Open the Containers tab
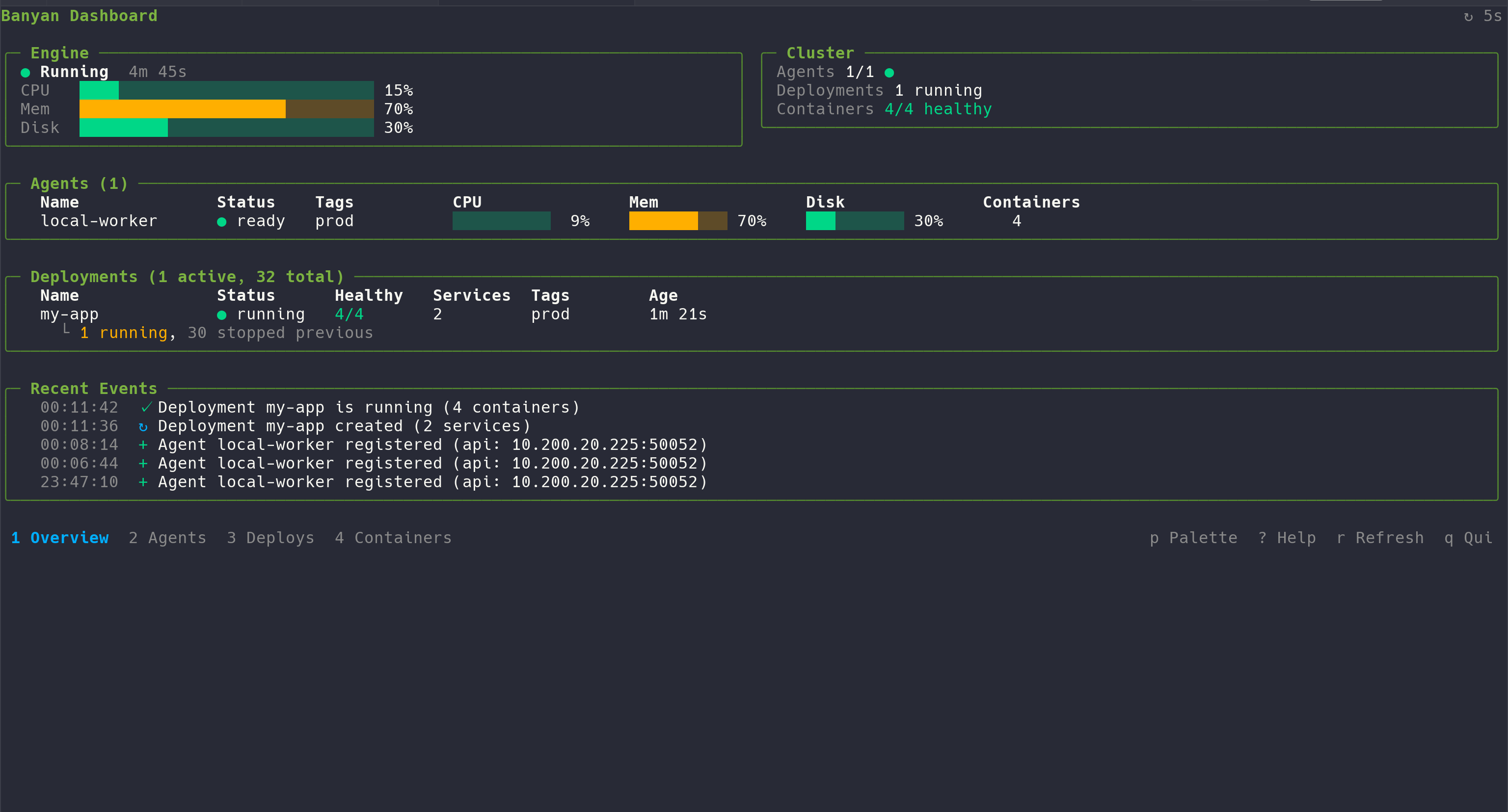This screenshot has height=812, width=1508. [x=393, y=537]
